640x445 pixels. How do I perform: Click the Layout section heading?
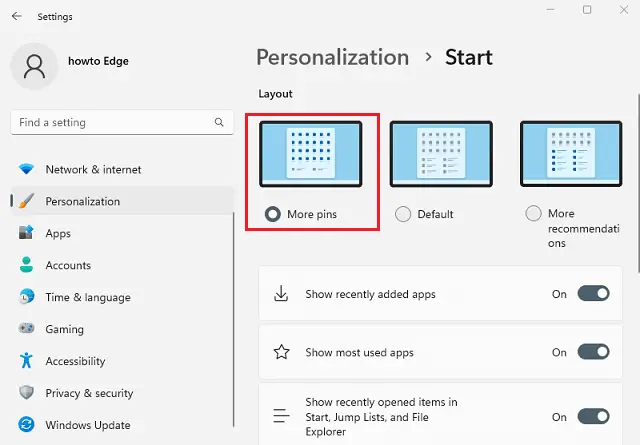pyautogui.click(x=275, y=94)
